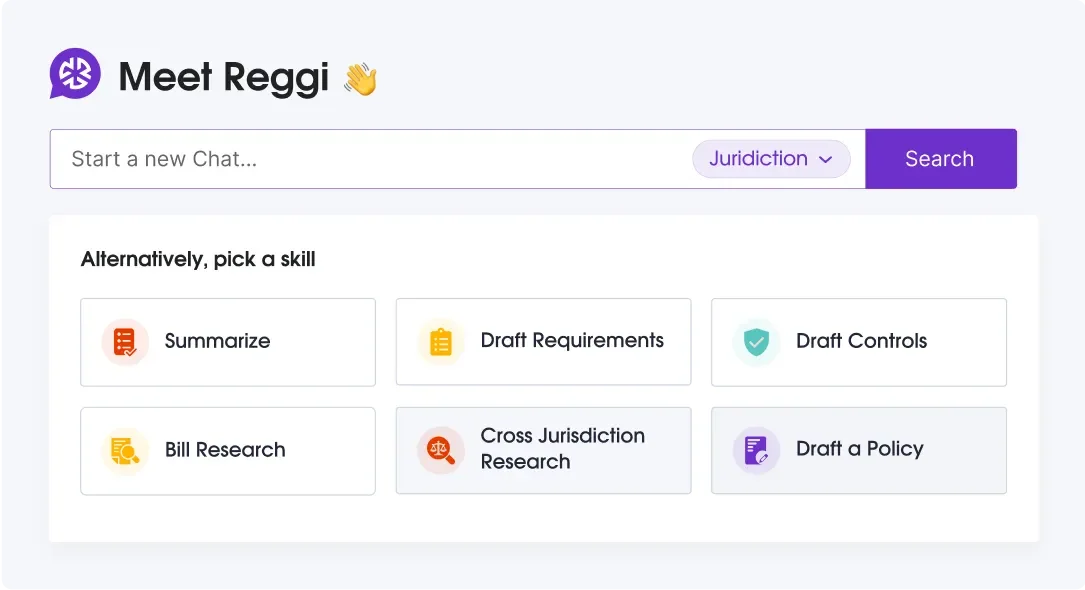Click the purple Draft a Policy icon
Image resolution: width=1085 pixels, height=590 pixels.
(x=756, y=450)
